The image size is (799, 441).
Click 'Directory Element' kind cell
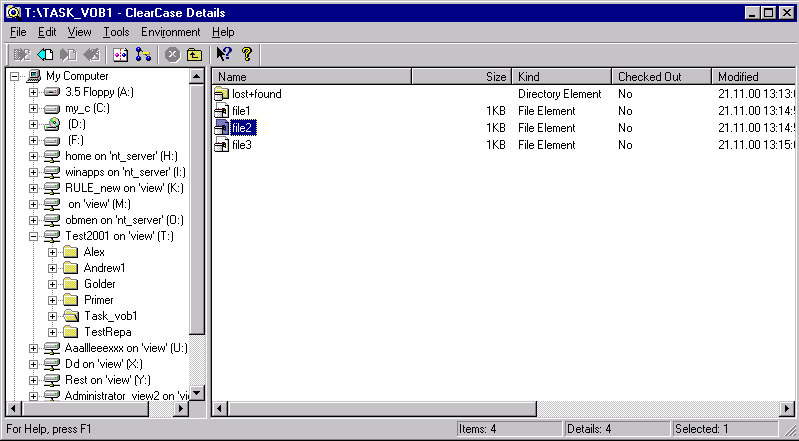[x=560, y=94]
